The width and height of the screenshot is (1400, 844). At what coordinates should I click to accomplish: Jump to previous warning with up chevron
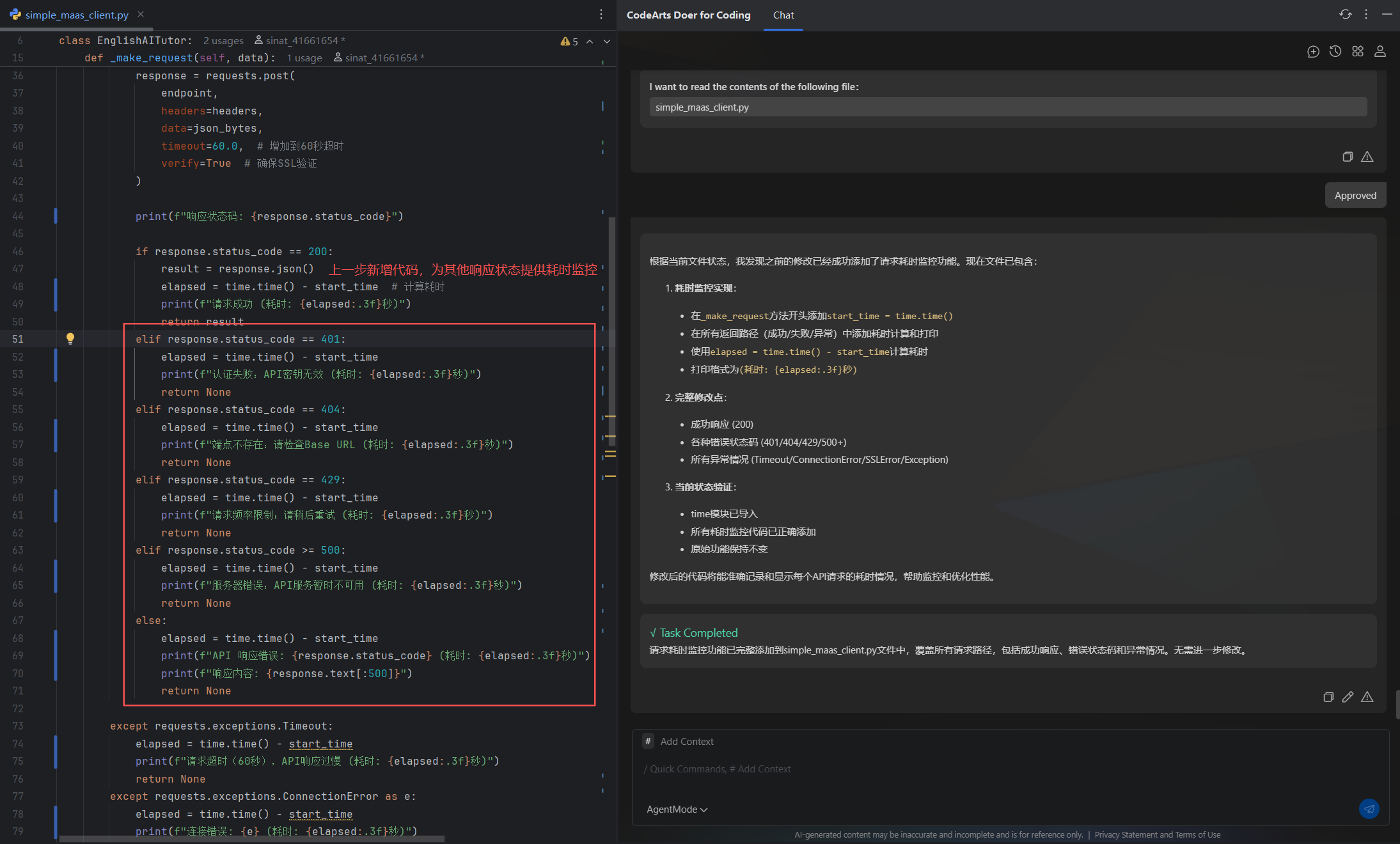click(590, 42)
